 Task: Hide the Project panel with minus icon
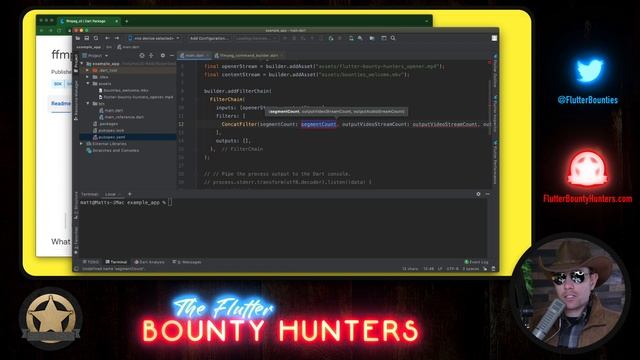point(172,56)
